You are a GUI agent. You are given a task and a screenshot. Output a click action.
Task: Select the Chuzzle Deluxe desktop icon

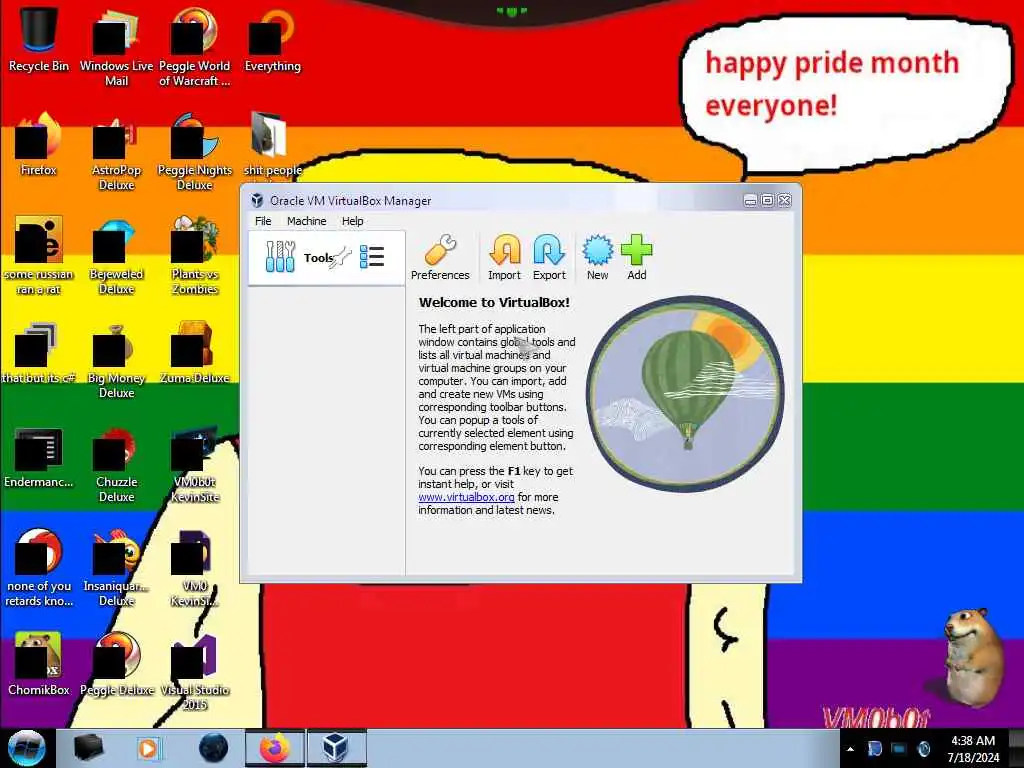click(116, 463)
